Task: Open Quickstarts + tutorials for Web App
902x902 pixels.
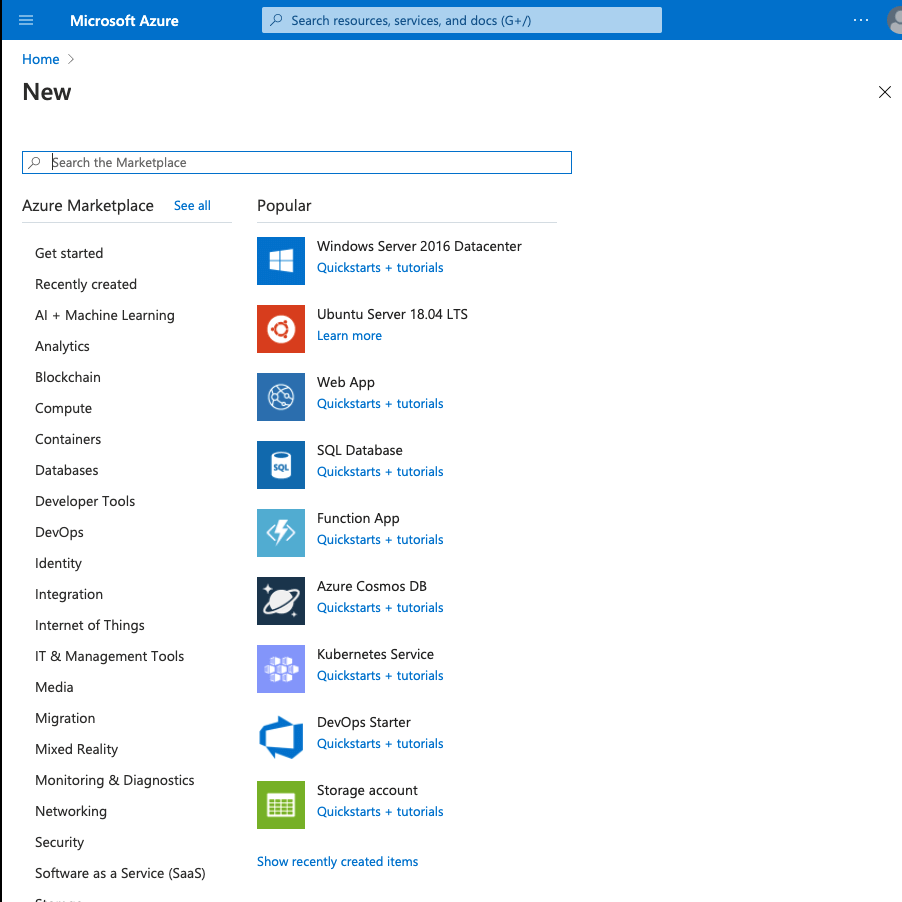Action: point(379,403)
